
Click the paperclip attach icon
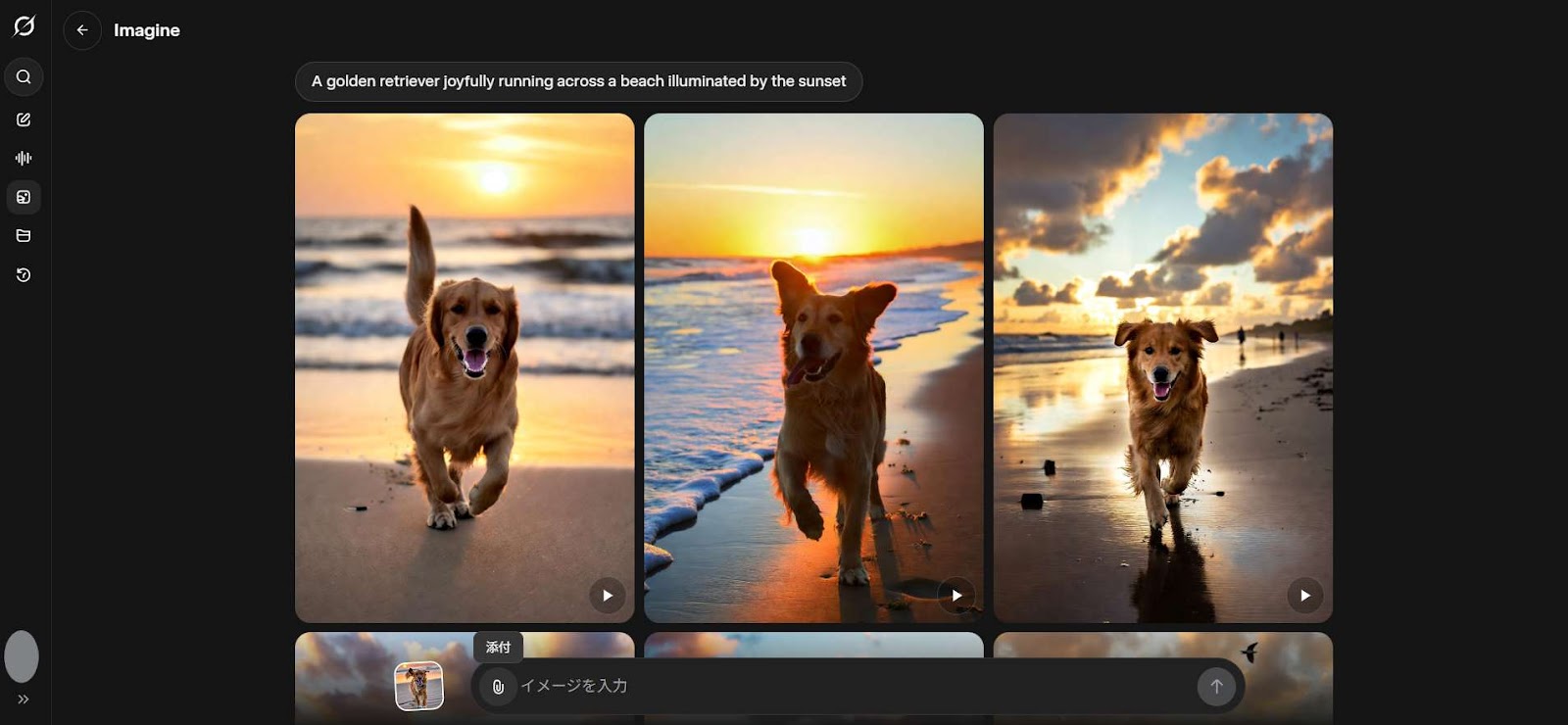[x=498, y=687]
